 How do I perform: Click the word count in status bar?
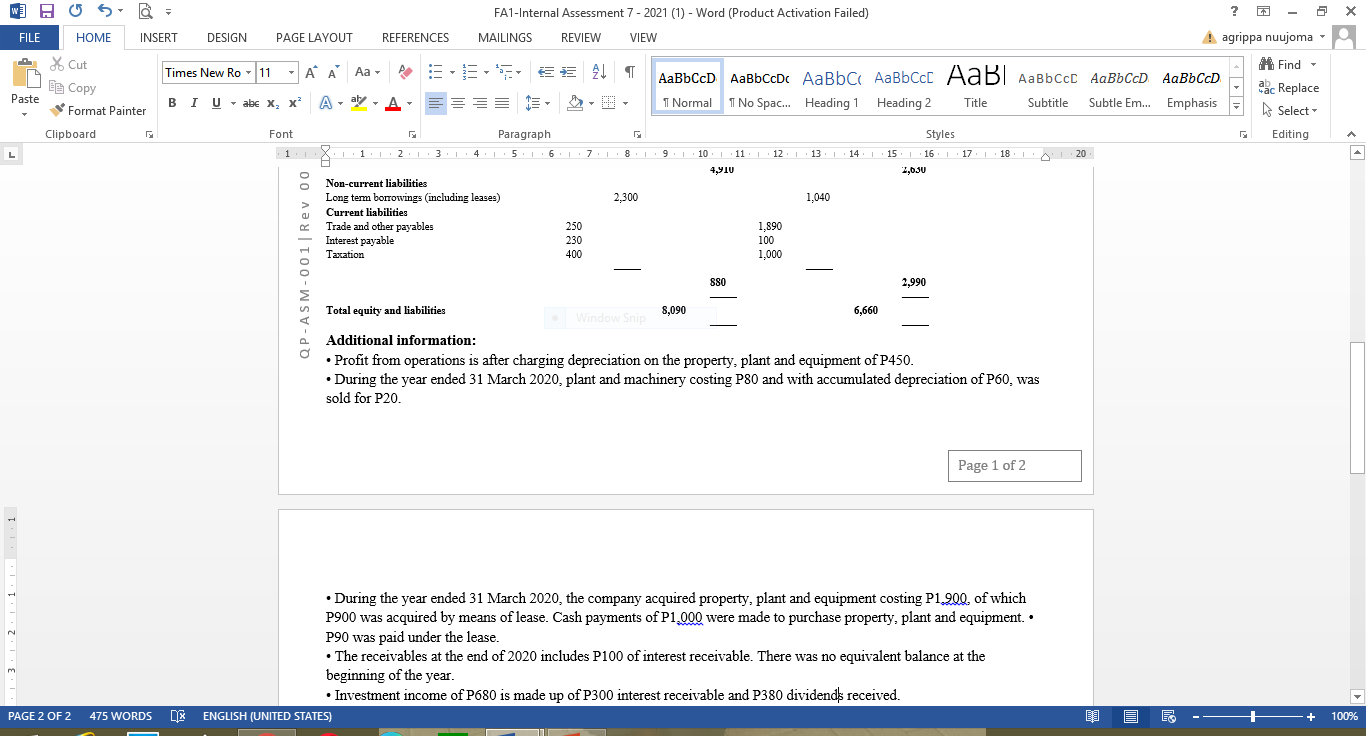point(121,716)
